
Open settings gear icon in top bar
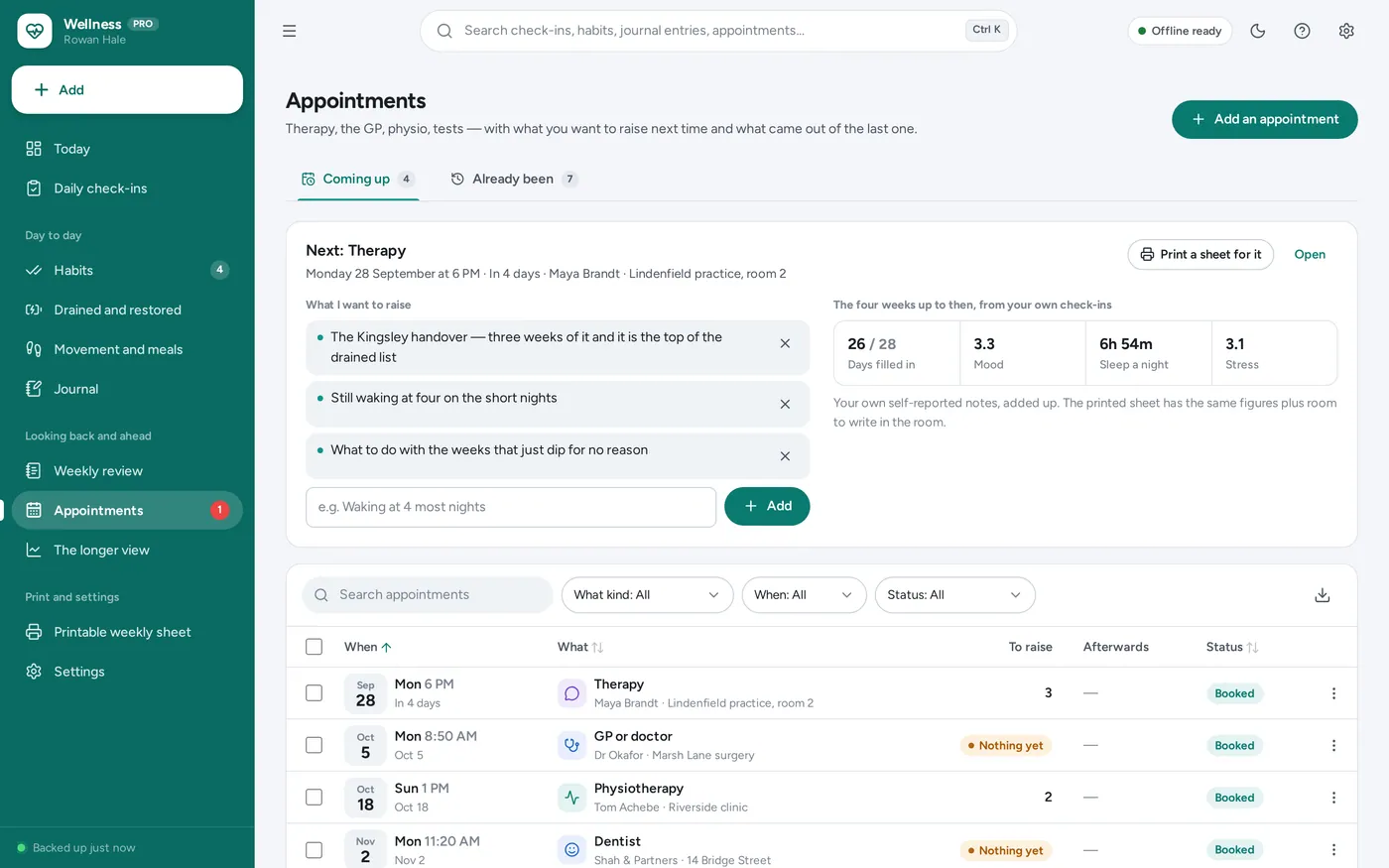point(1346,31)
